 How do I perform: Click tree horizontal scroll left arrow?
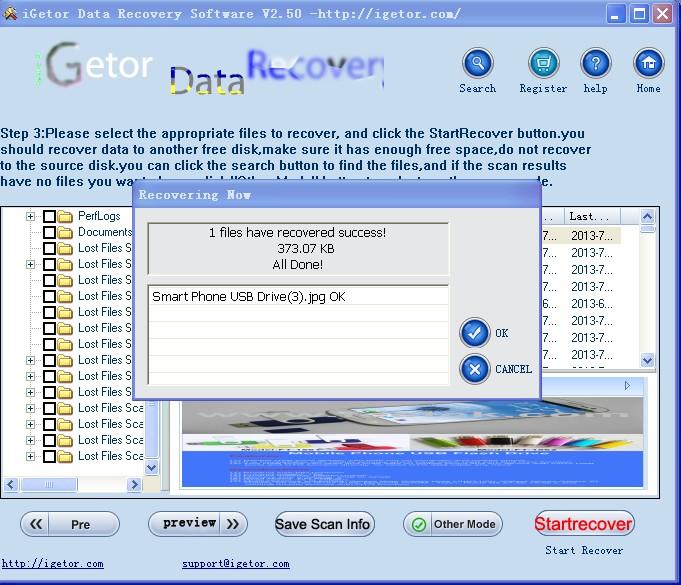(10, 484)
